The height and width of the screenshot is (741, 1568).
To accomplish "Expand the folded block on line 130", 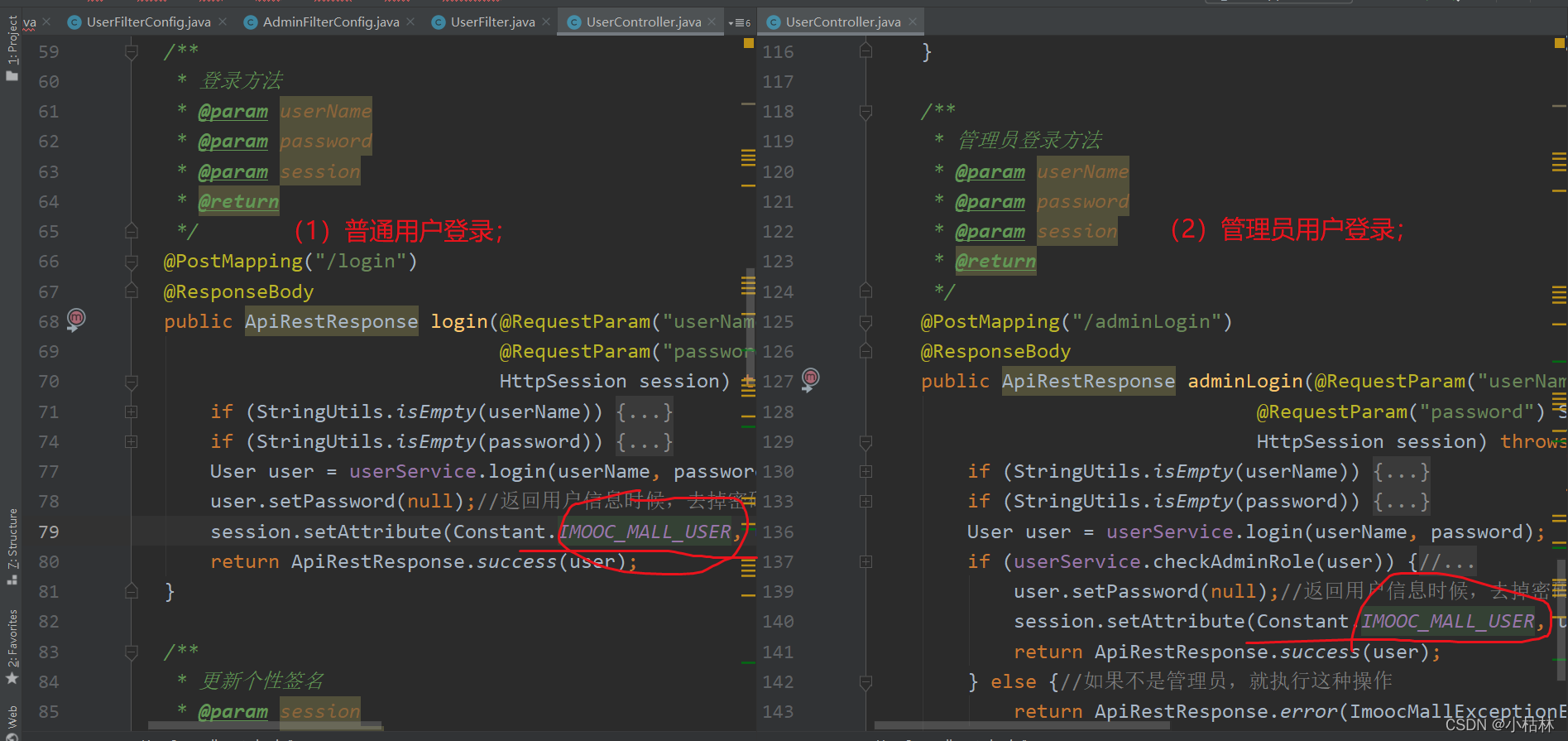I will (866, 471).
